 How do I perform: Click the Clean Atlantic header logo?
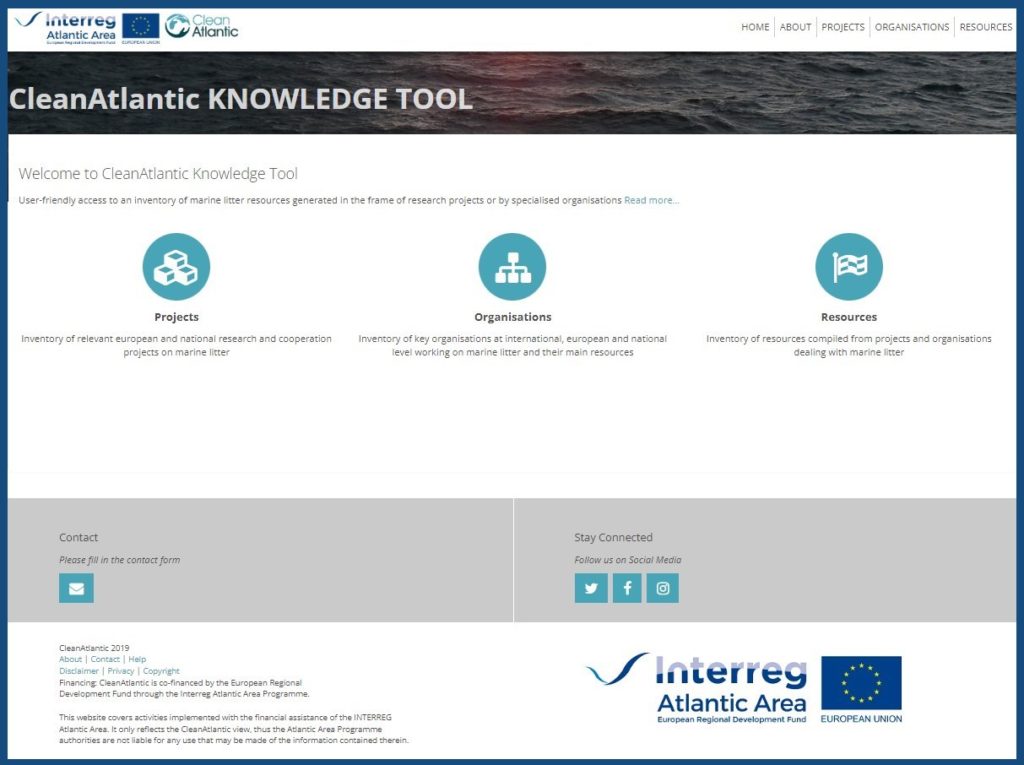(x=201, y=26)
